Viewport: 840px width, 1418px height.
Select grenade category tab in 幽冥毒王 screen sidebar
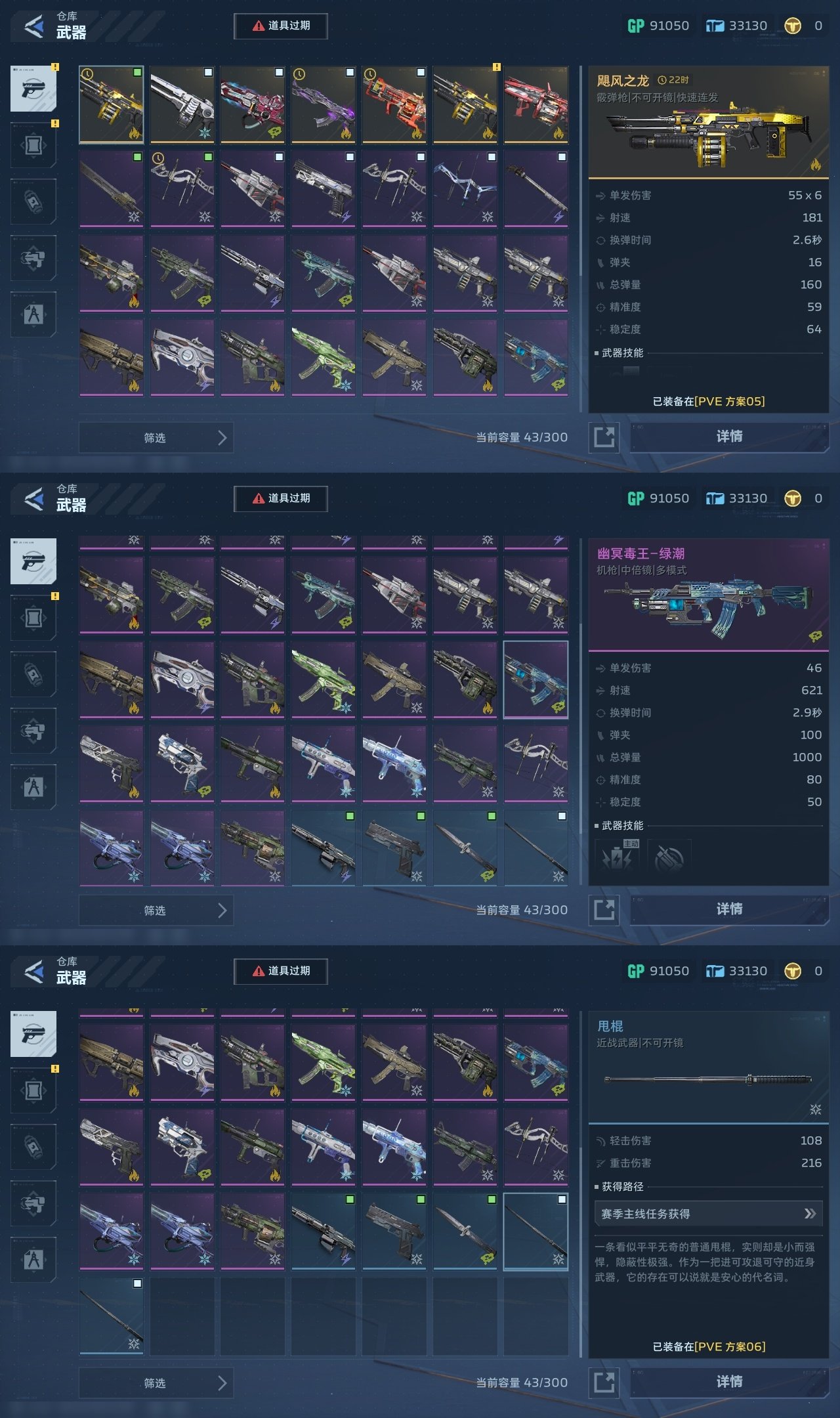(x=33, y=674)
